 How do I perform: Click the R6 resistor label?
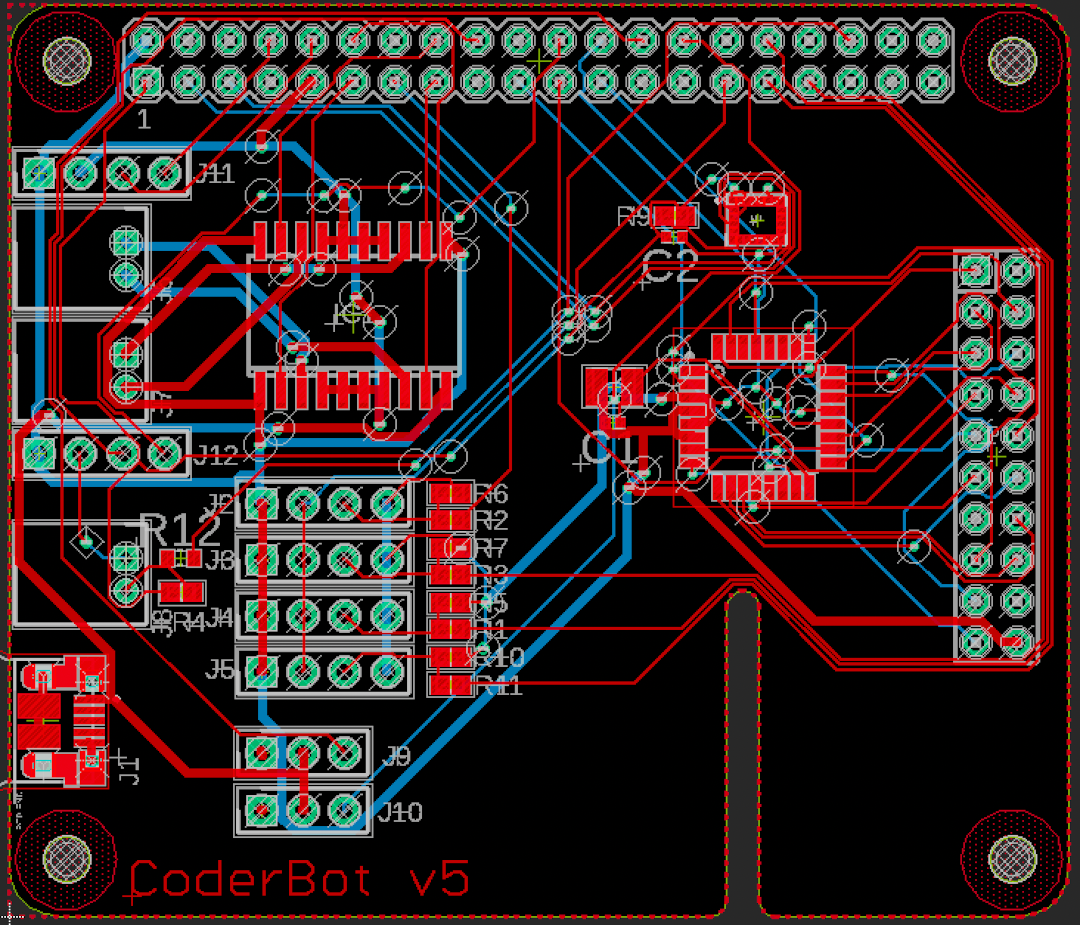tap(491, 494)
